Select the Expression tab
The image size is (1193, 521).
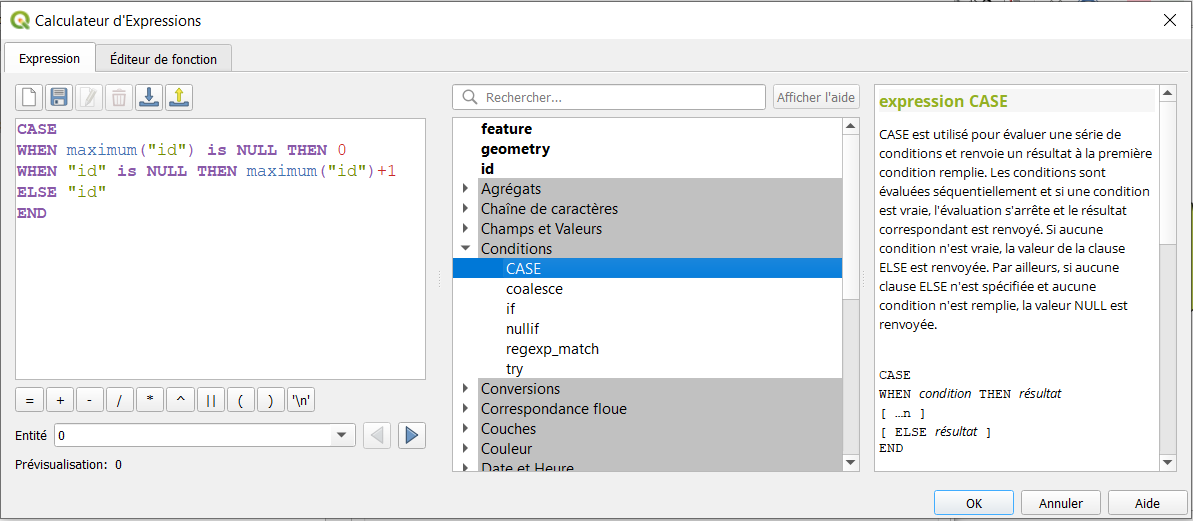49,59
